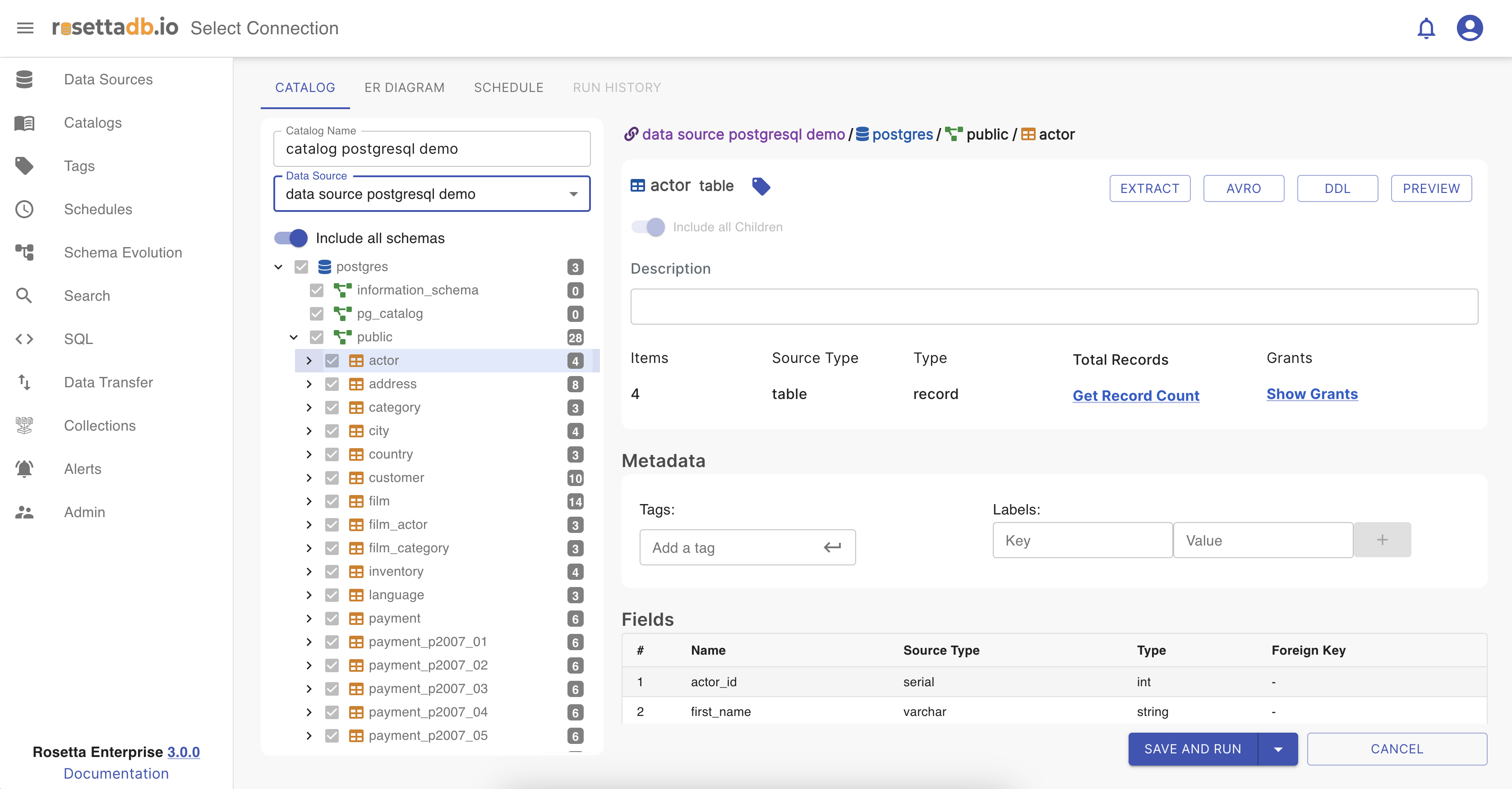The width and height of the screenshot is (1512, 789).
Task: Toggle the Include all schemas switch
Action: coord(291,238)
